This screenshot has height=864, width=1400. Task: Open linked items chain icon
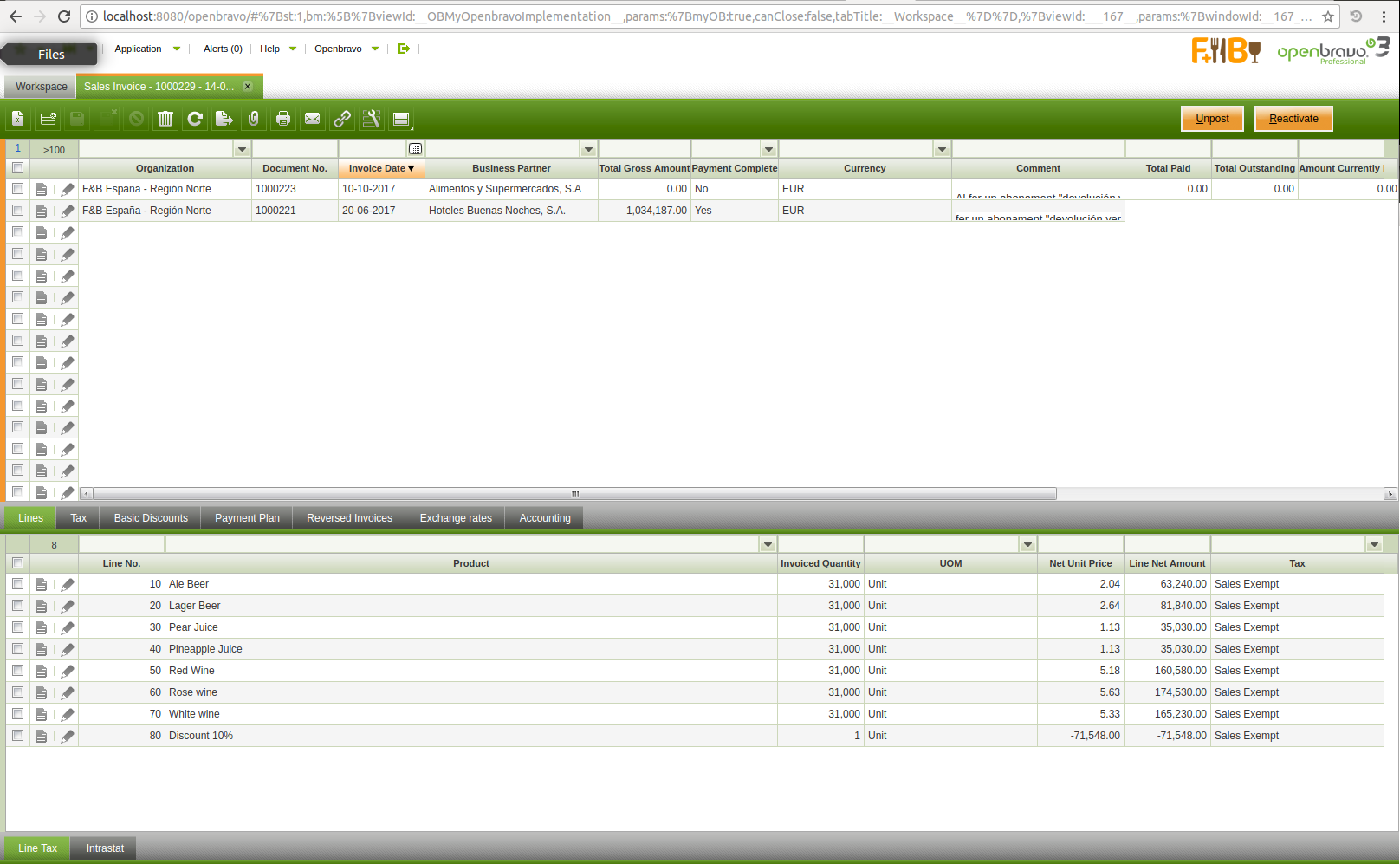coord(342,119)
